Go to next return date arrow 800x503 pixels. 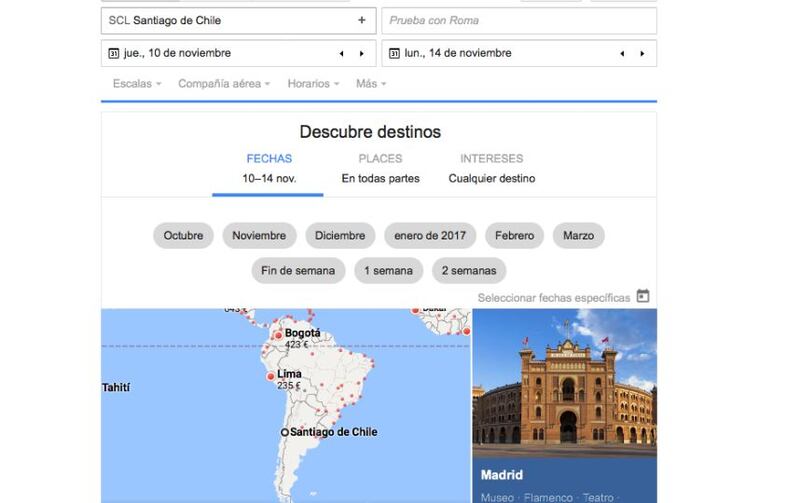point(642,54)
